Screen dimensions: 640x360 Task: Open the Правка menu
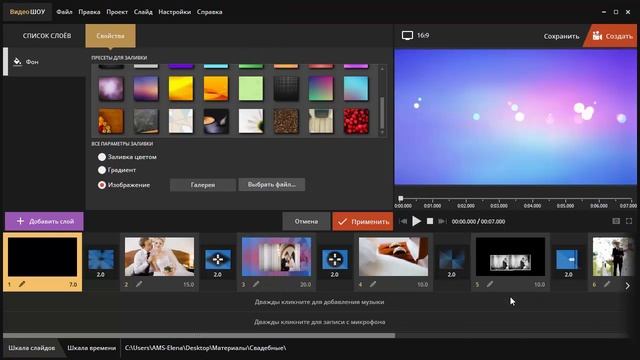click(89, 12)
